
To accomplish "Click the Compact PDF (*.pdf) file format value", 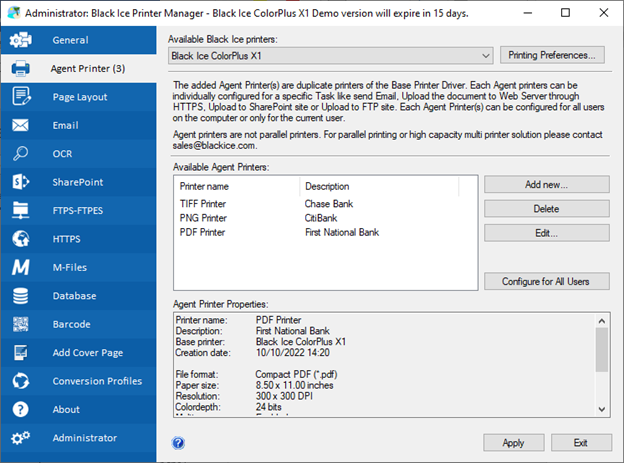I will tap(296, 375).
